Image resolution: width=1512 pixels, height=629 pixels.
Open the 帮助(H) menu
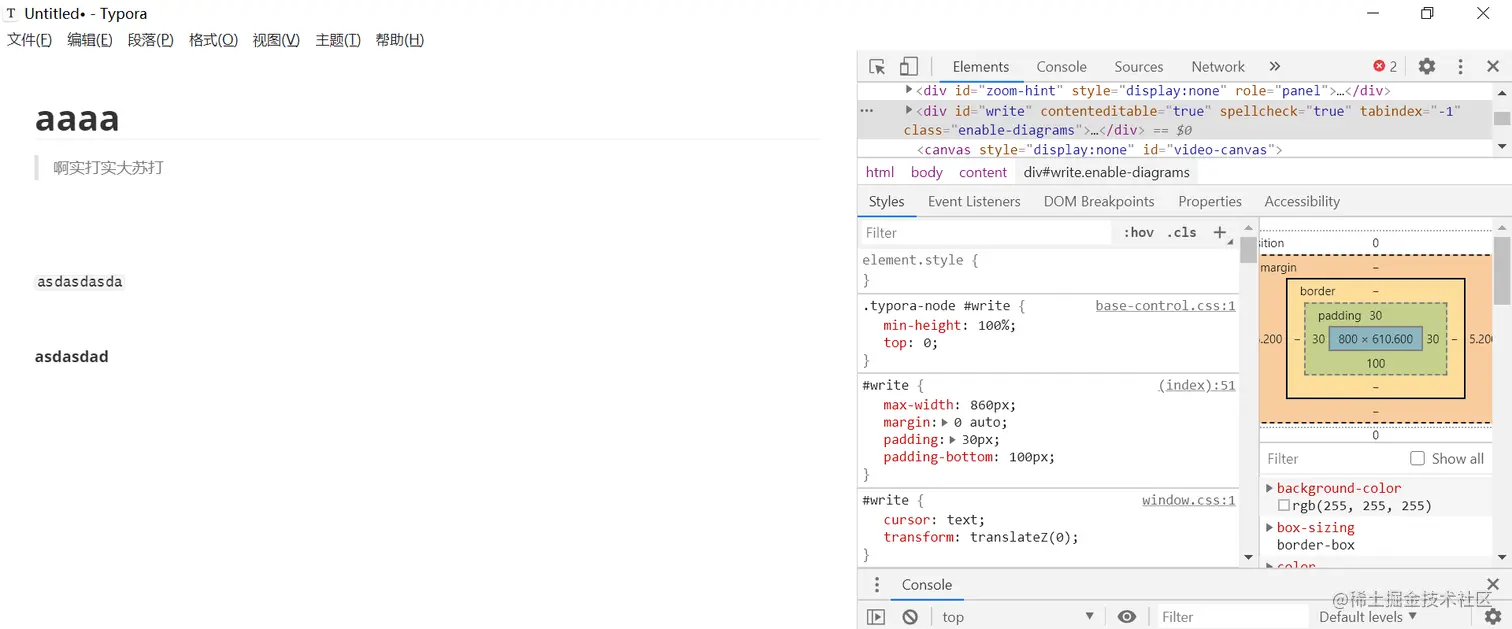coord(400,40)
